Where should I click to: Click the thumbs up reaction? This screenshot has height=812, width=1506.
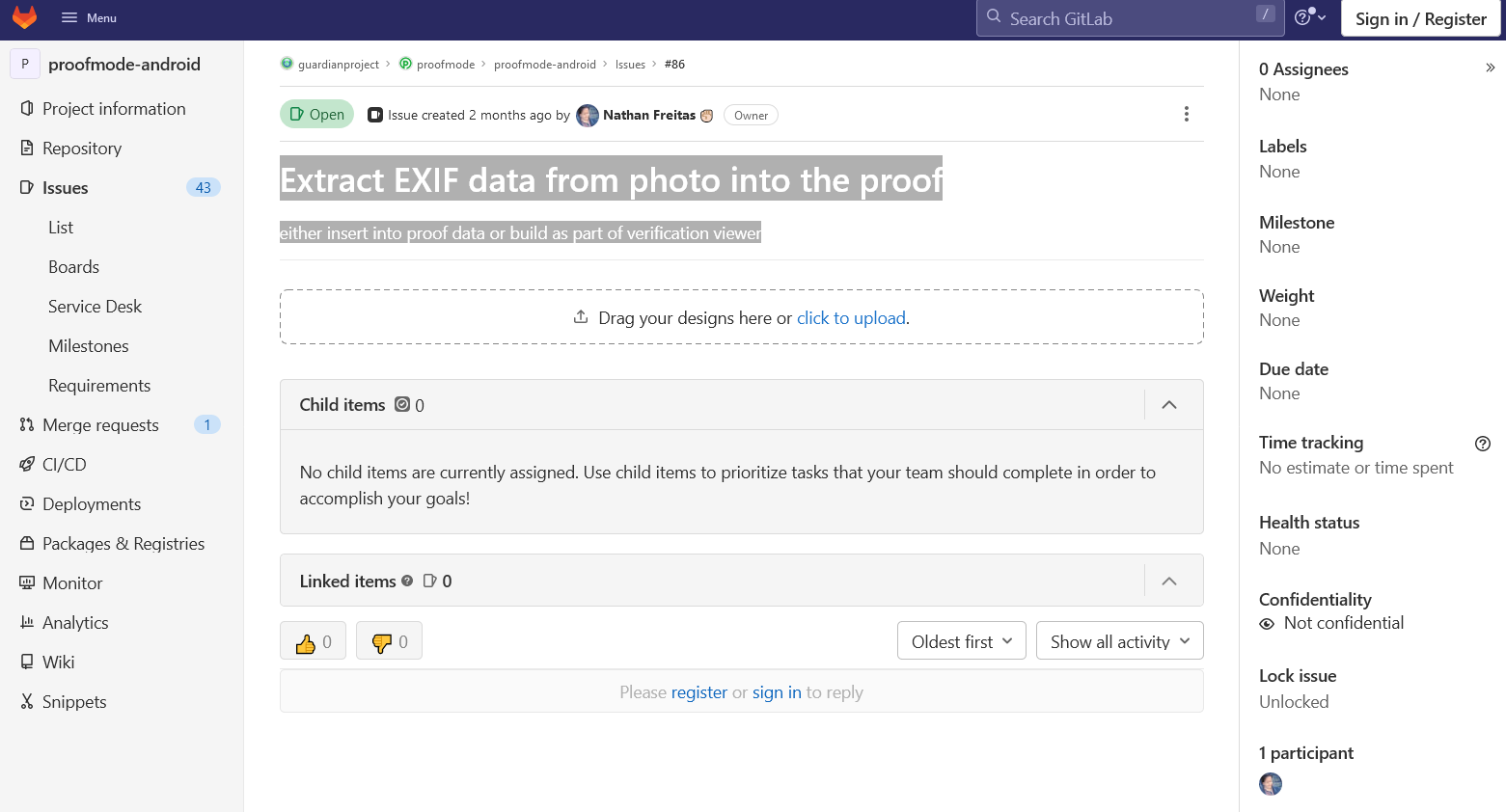(314, 642)
